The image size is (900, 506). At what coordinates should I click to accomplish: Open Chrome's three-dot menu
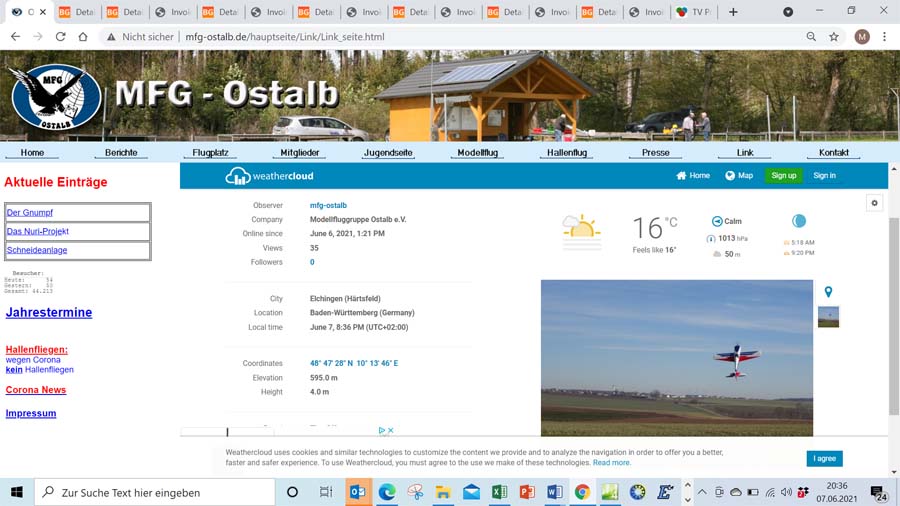point(885,37)
